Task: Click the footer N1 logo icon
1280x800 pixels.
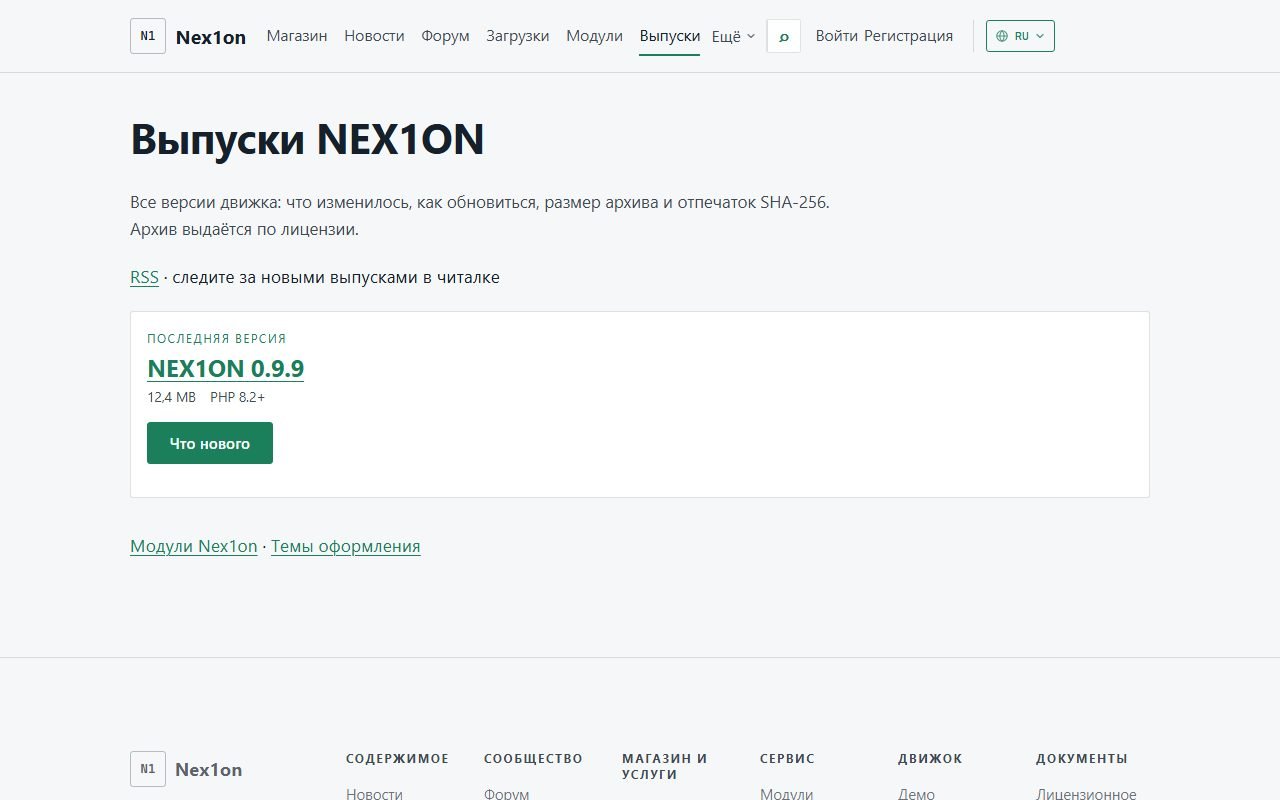Action: coord(148,769)
